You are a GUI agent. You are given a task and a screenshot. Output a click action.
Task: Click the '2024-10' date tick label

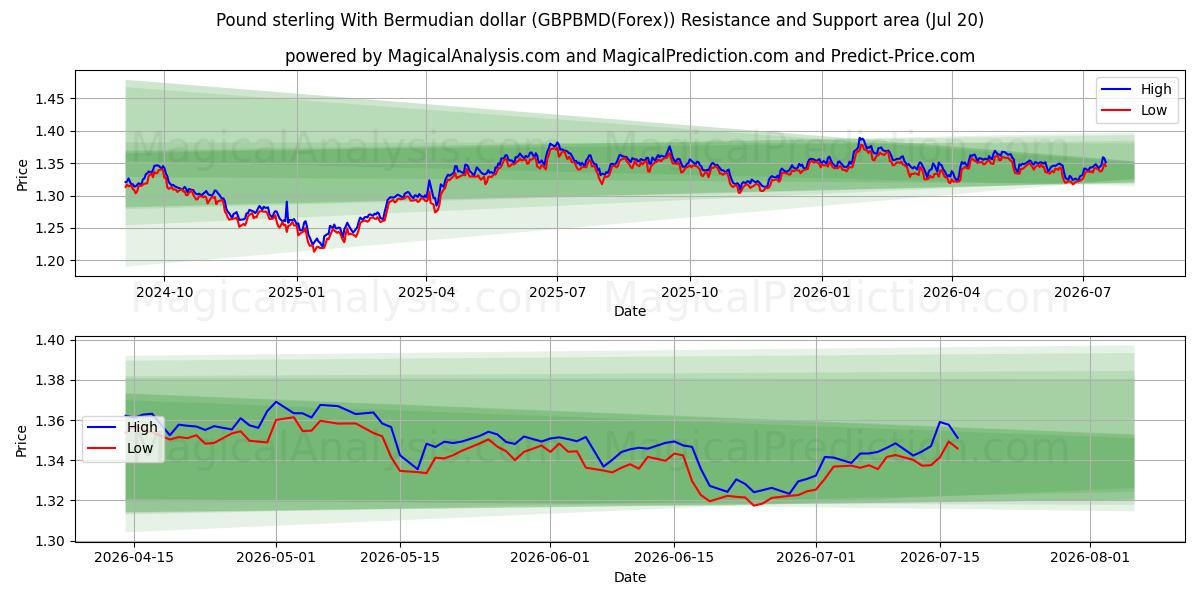click(164, 292)
